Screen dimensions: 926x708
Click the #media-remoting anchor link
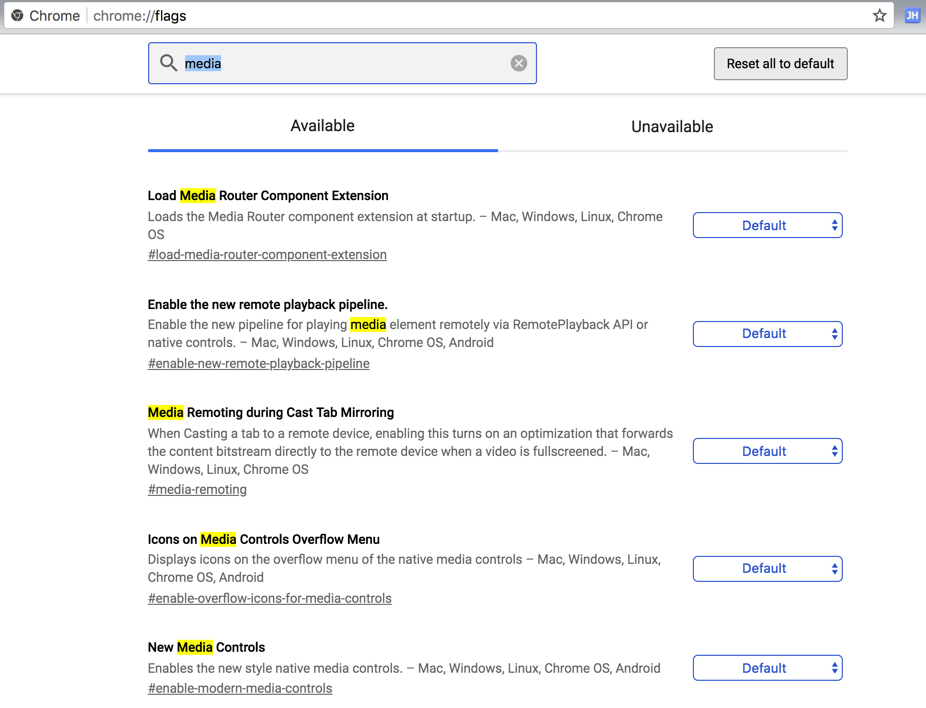pyautogui.click(x=197, y=490)
